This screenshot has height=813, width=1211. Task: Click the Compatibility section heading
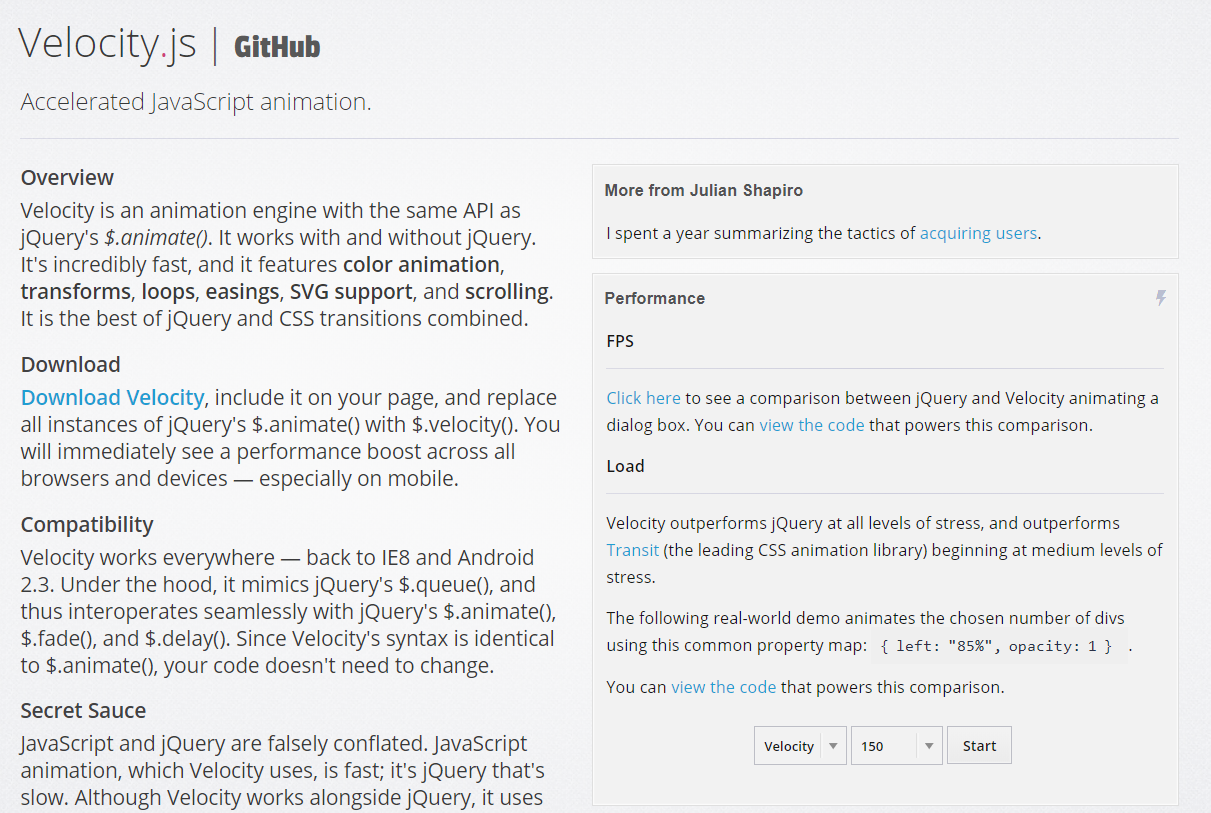coord(87,524)
